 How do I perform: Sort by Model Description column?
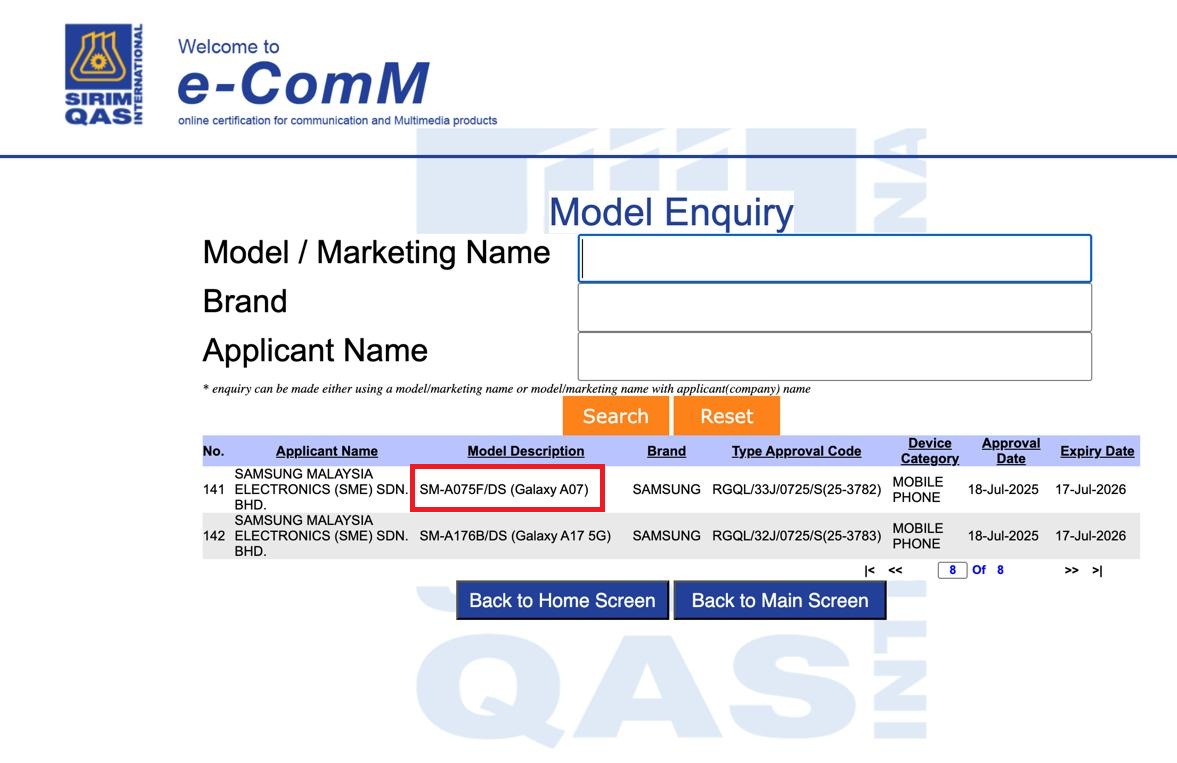pyautogui.click(x=525, y=451)
